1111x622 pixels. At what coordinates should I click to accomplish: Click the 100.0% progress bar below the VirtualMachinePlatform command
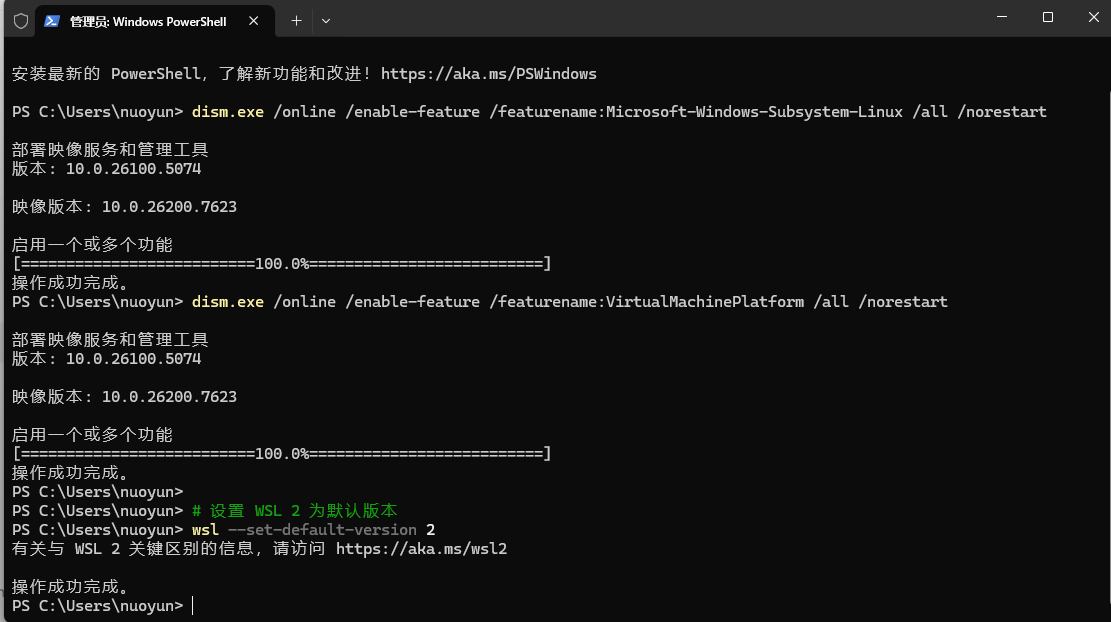click(281, 453)
